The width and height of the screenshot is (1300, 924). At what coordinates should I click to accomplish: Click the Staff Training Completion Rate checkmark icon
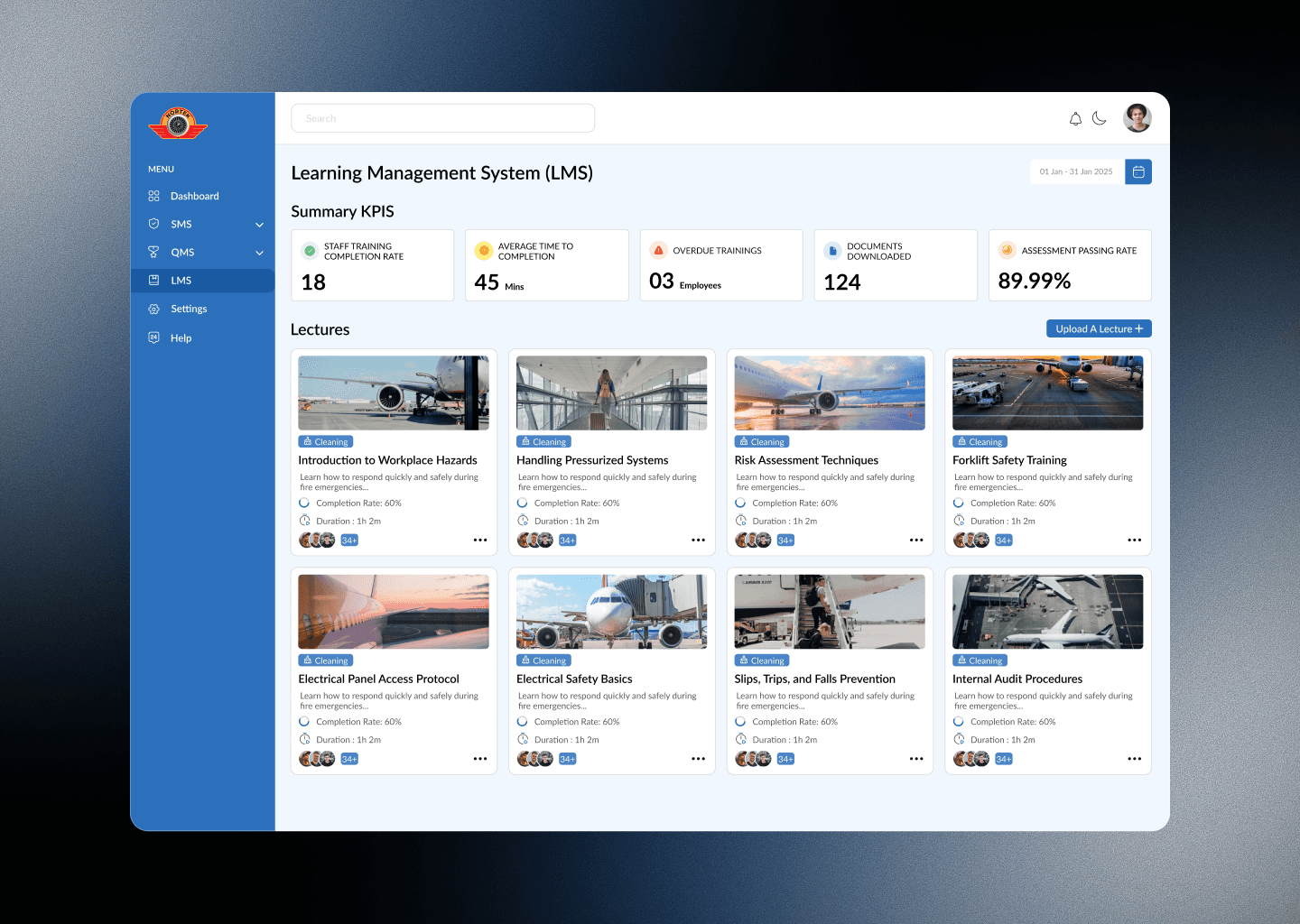(310, 251)
